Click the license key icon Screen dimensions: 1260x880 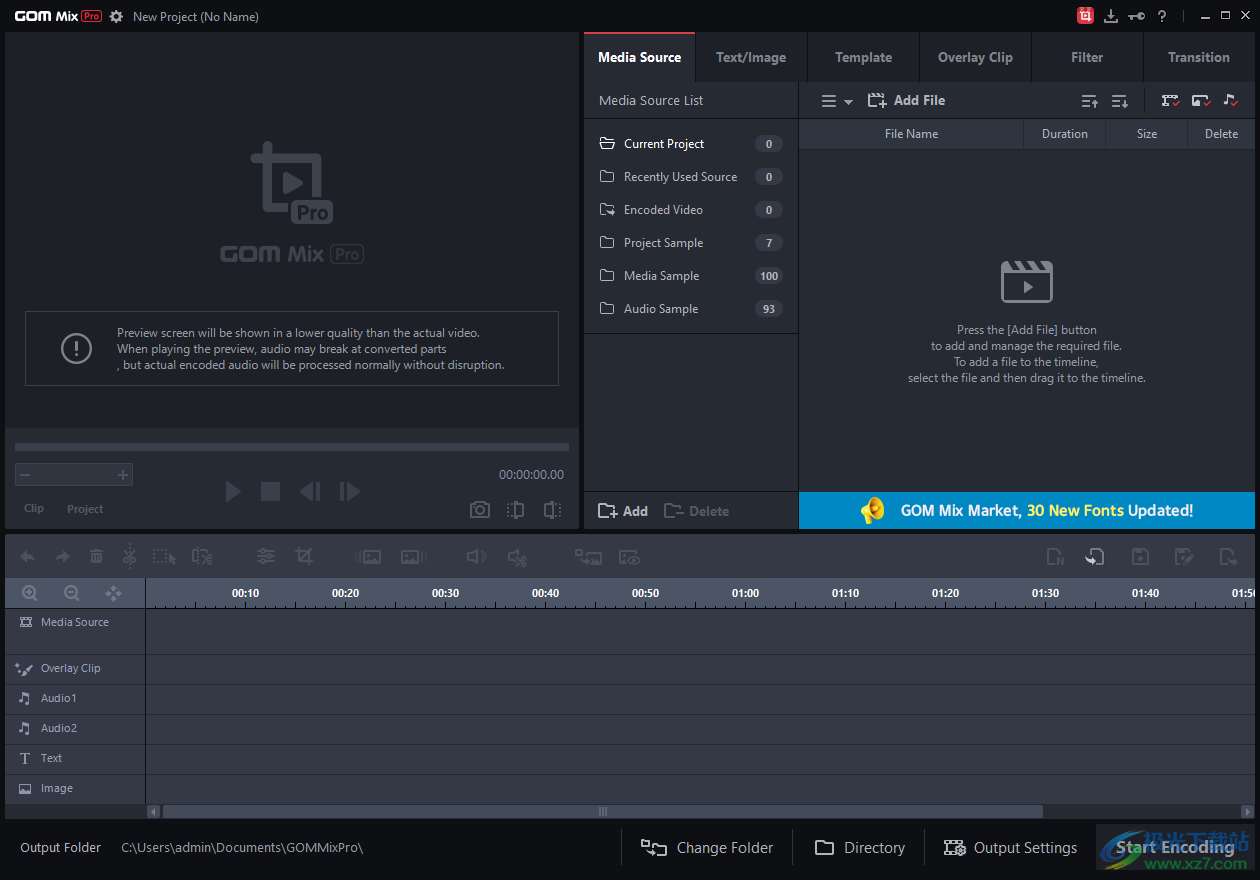point(1137,16)
